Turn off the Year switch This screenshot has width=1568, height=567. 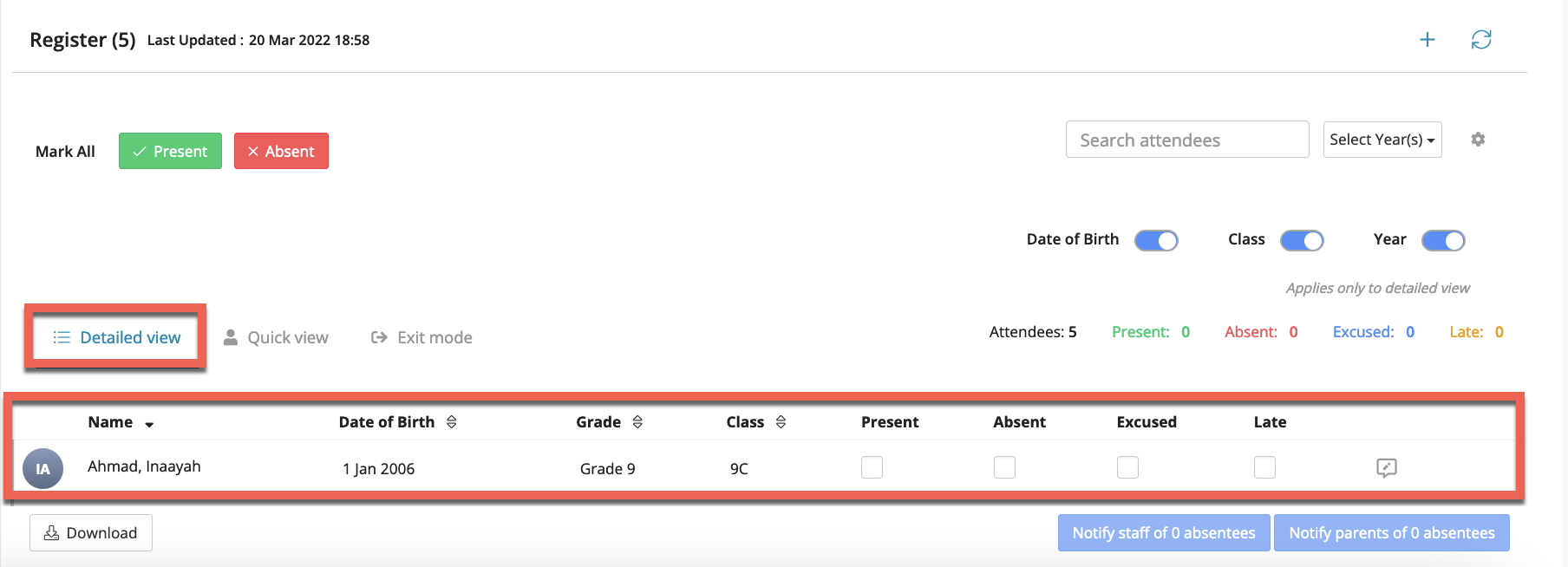point(1443,240)
